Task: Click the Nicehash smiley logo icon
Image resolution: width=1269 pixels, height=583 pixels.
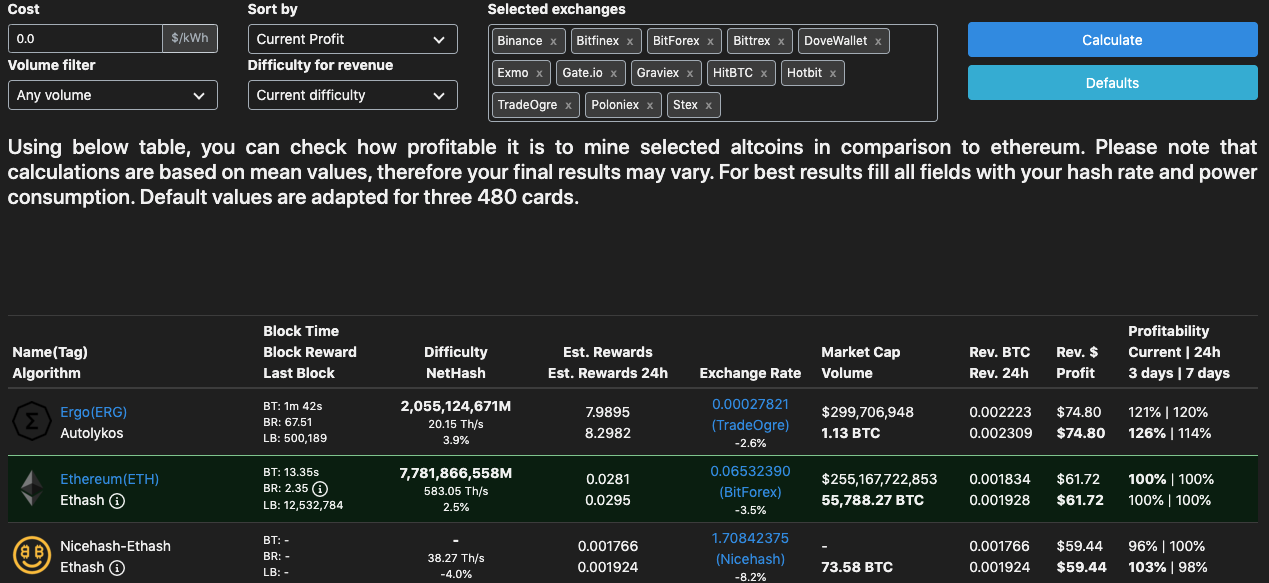Action: pyautogui.click(x=32, y=556)
